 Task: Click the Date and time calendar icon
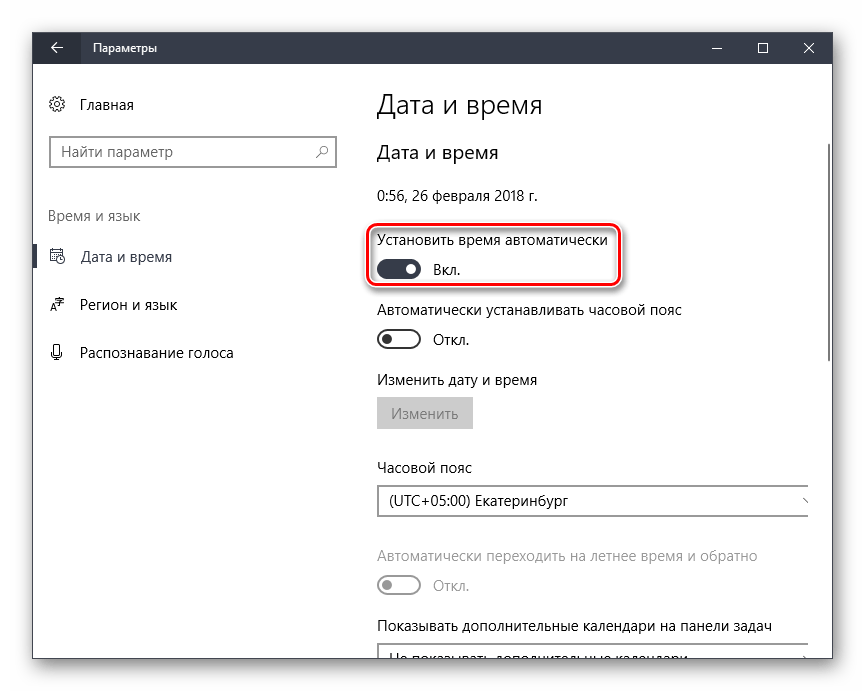pyautogui.click(x=57, y=257)
